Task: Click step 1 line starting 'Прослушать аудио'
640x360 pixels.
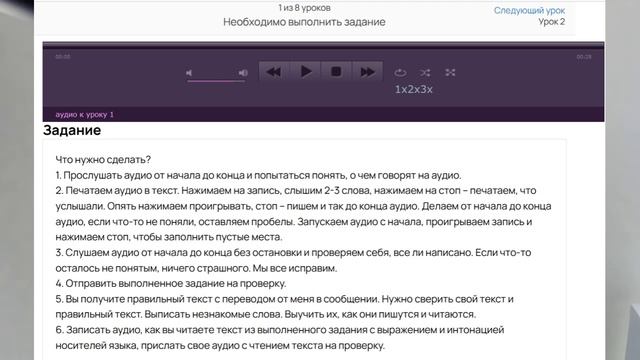Action: click(x=258, y=176)
